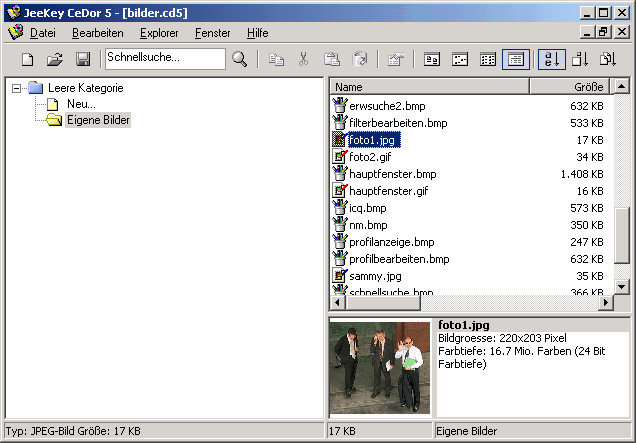This screenshot has width=636, height=443.
Task: Open the Explorer menu
Action: (159, 33)
